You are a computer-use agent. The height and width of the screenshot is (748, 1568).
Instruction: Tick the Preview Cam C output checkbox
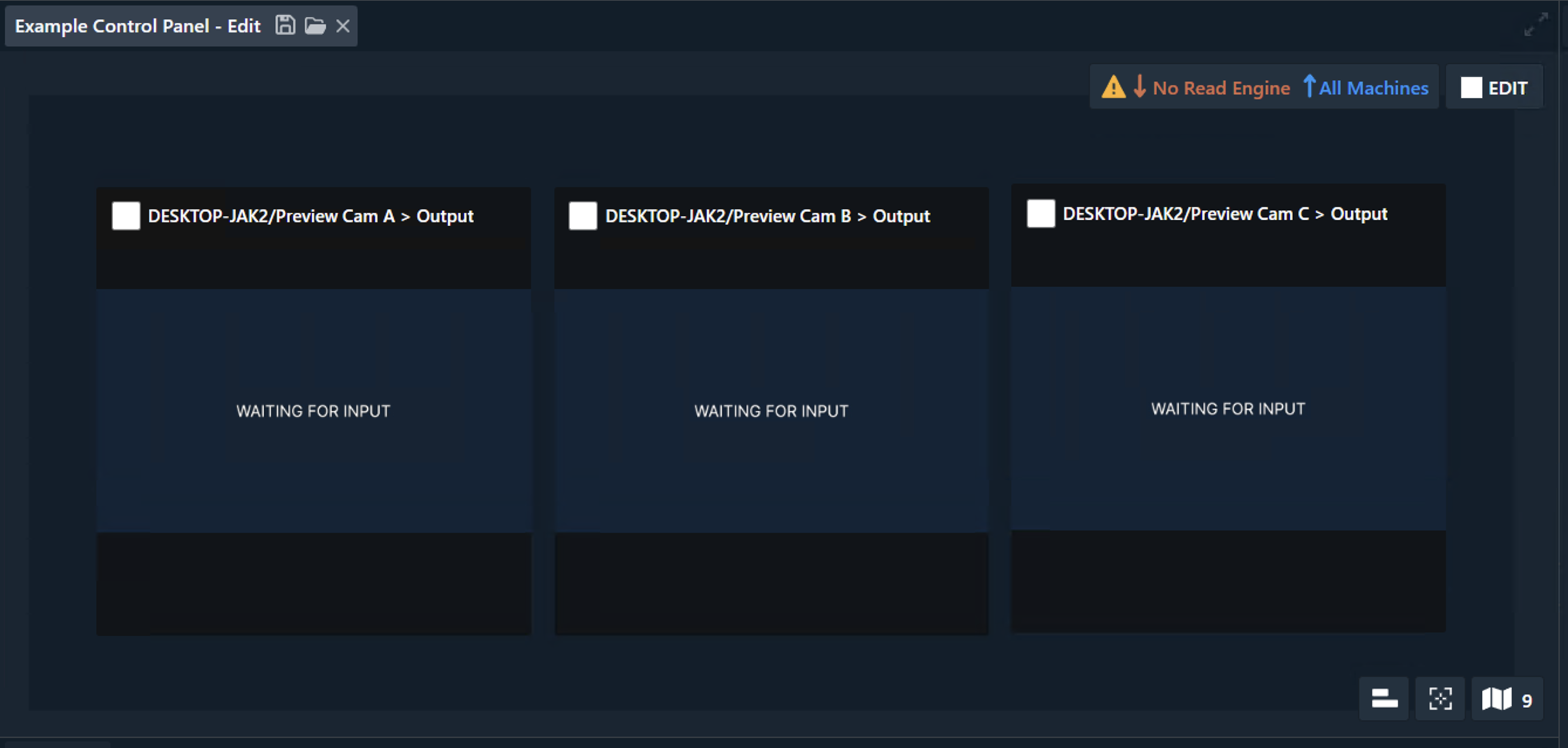point(1040,214)
